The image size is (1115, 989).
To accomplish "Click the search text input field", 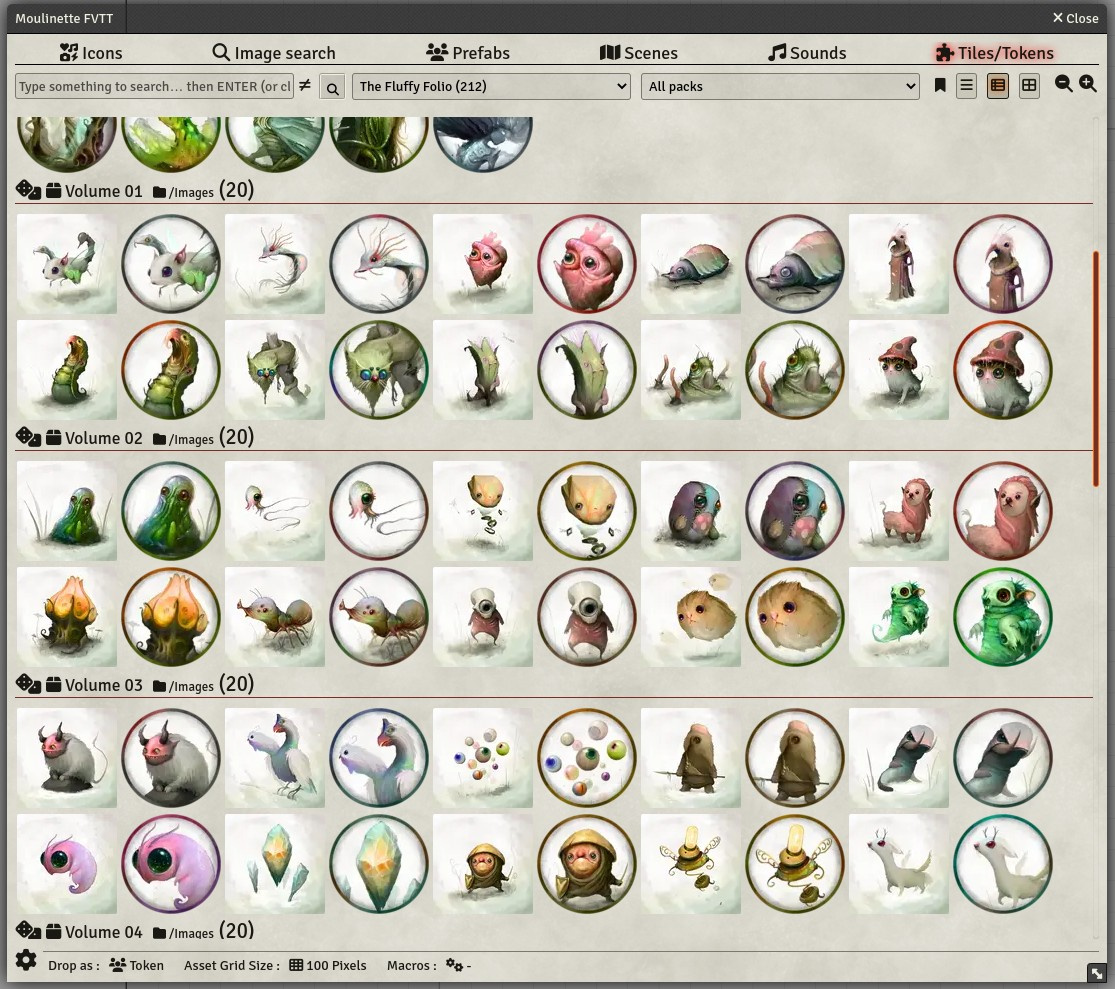I will point(154,86).
